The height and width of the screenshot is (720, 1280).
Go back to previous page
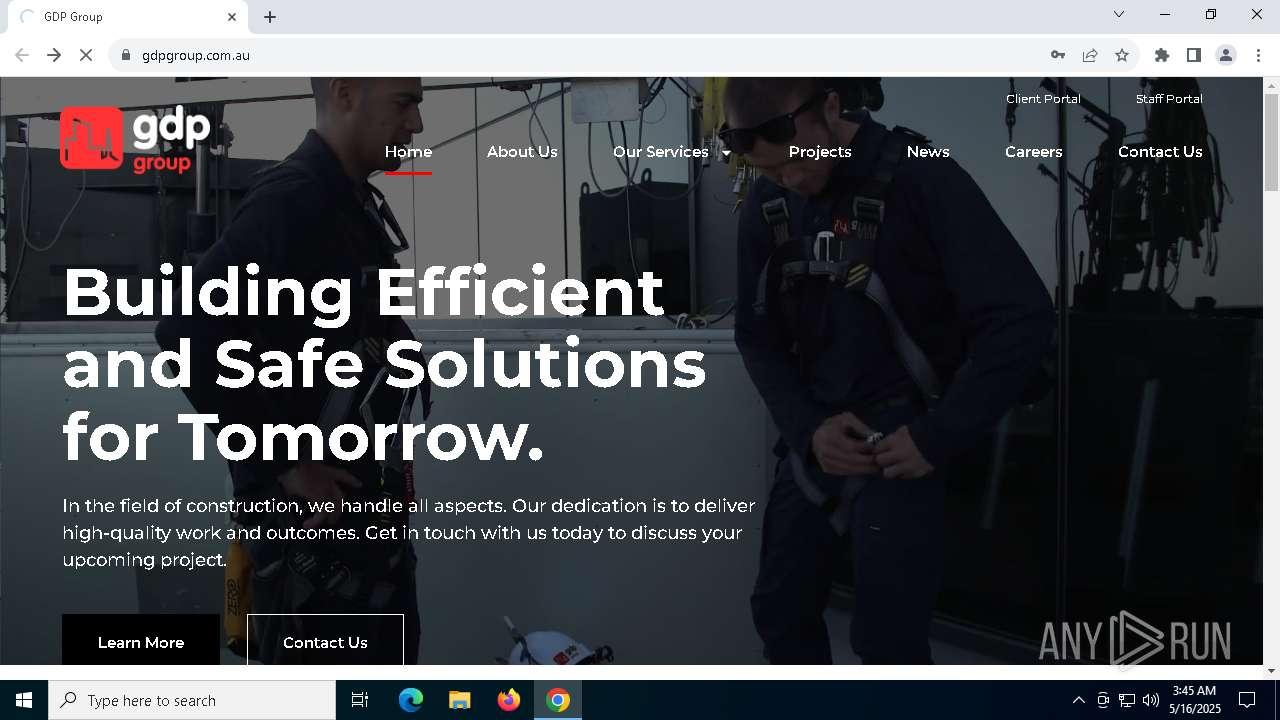point(22,55)
